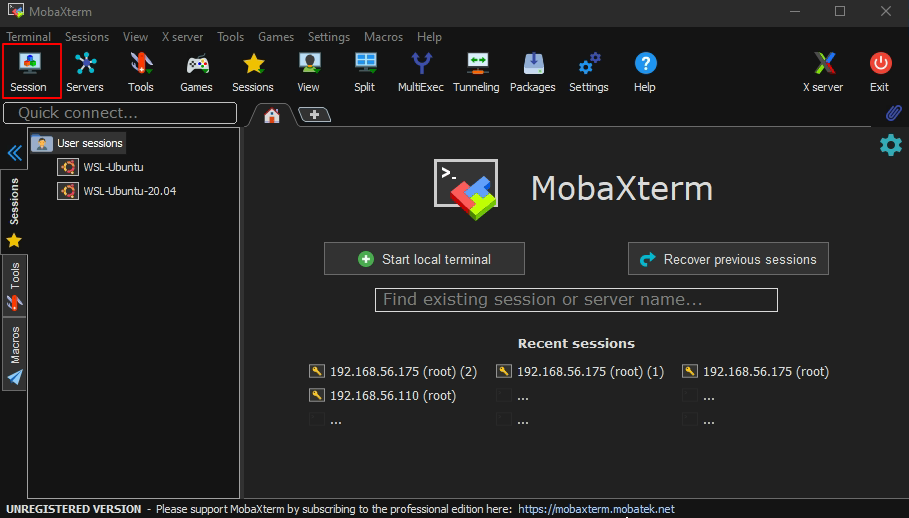
Task: Open the teal gear settings icon
Action: pos(891,145)
